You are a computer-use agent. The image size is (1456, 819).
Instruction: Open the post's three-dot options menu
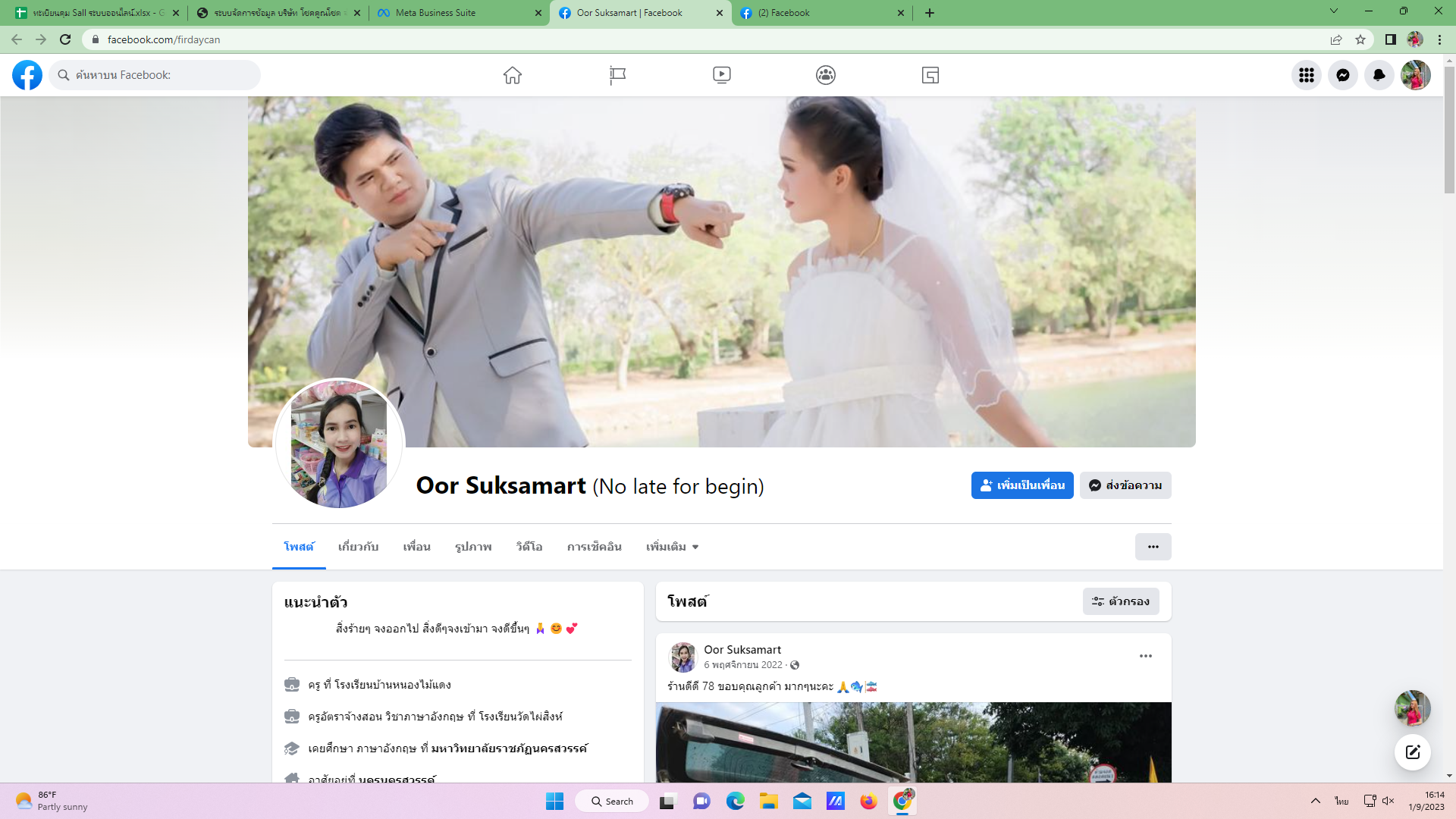click(x=1145, y=656)
